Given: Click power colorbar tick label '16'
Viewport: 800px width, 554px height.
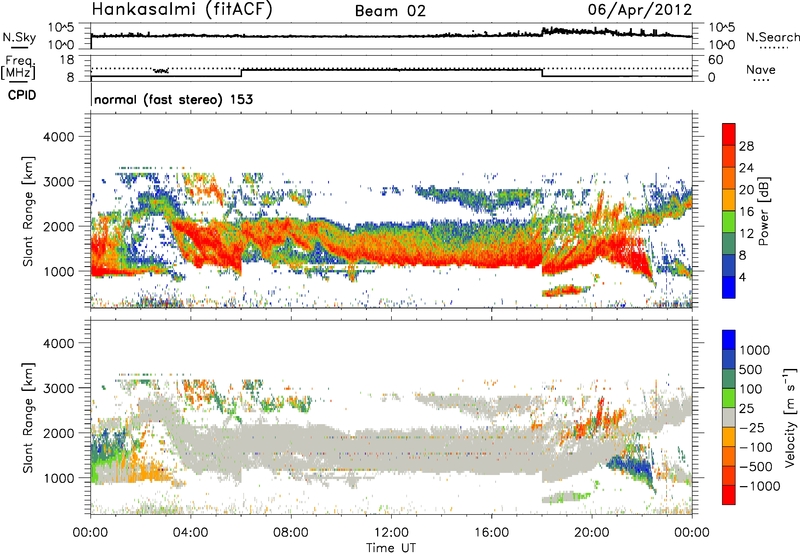Looking at the screenshot, I should tap(746, 212).
